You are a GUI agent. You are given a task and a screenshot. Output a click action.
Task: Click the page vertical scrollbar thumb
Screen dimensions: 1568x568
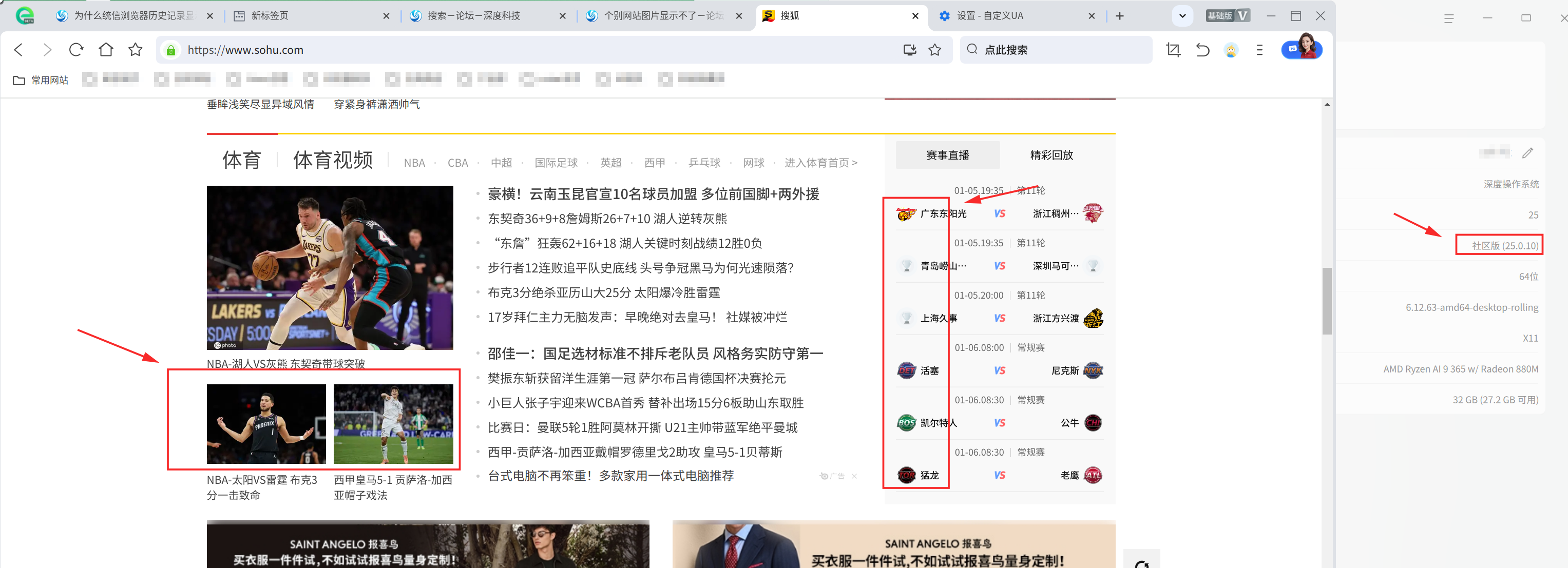pos(1327,301)
